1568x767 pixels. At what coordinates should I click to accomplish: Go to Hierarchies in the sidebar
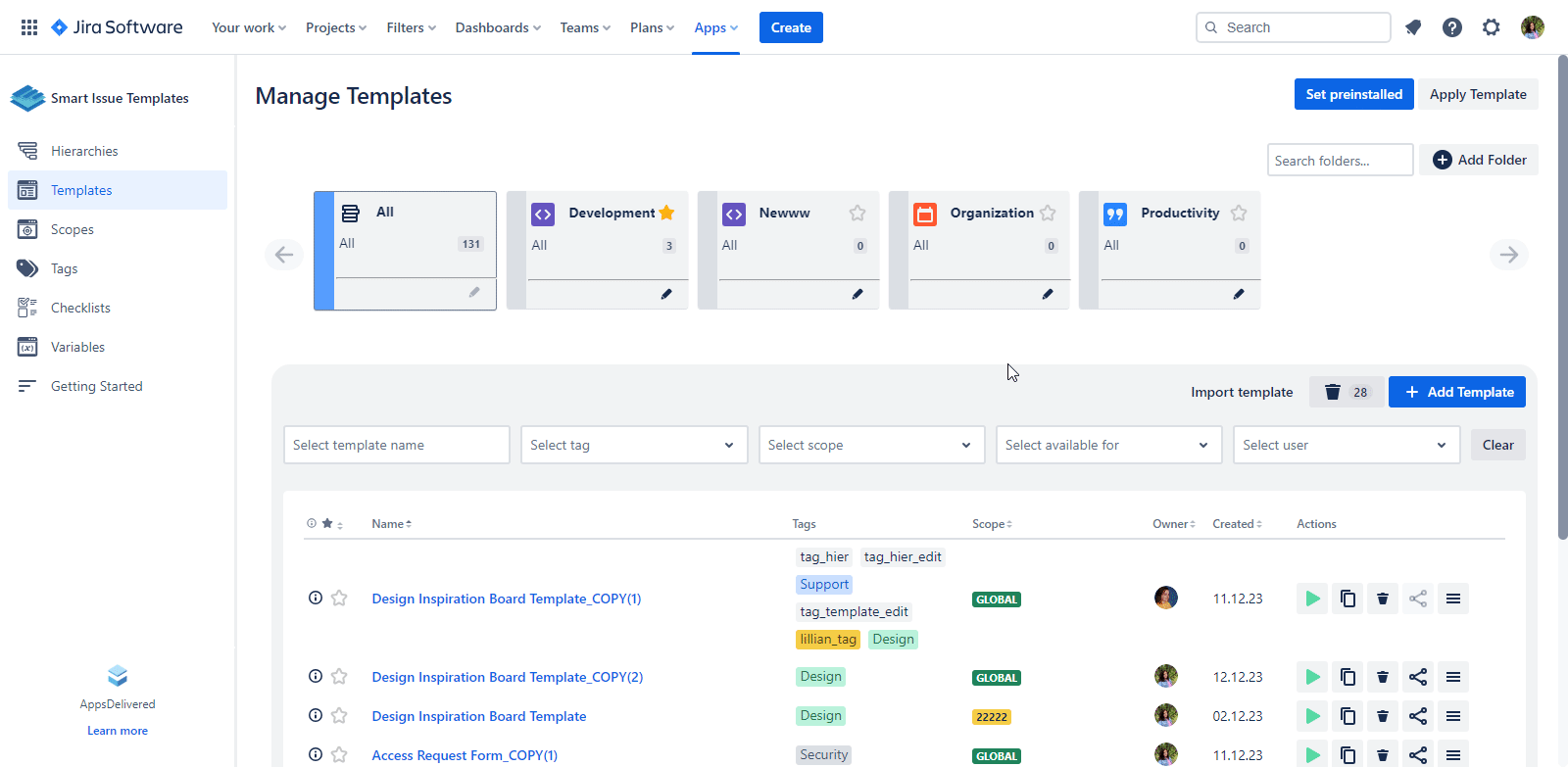pyautogui.click(x=84, y=151)
